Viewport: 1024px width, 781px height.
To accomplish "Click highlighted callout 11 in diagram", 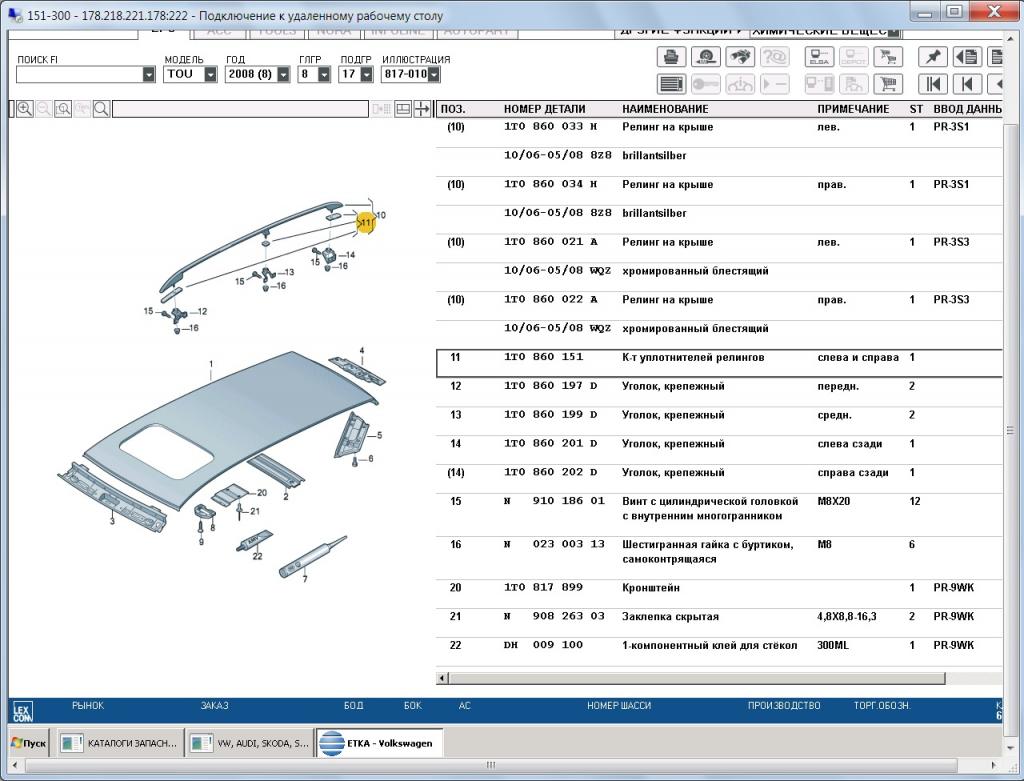I will (x=366, y=223).
